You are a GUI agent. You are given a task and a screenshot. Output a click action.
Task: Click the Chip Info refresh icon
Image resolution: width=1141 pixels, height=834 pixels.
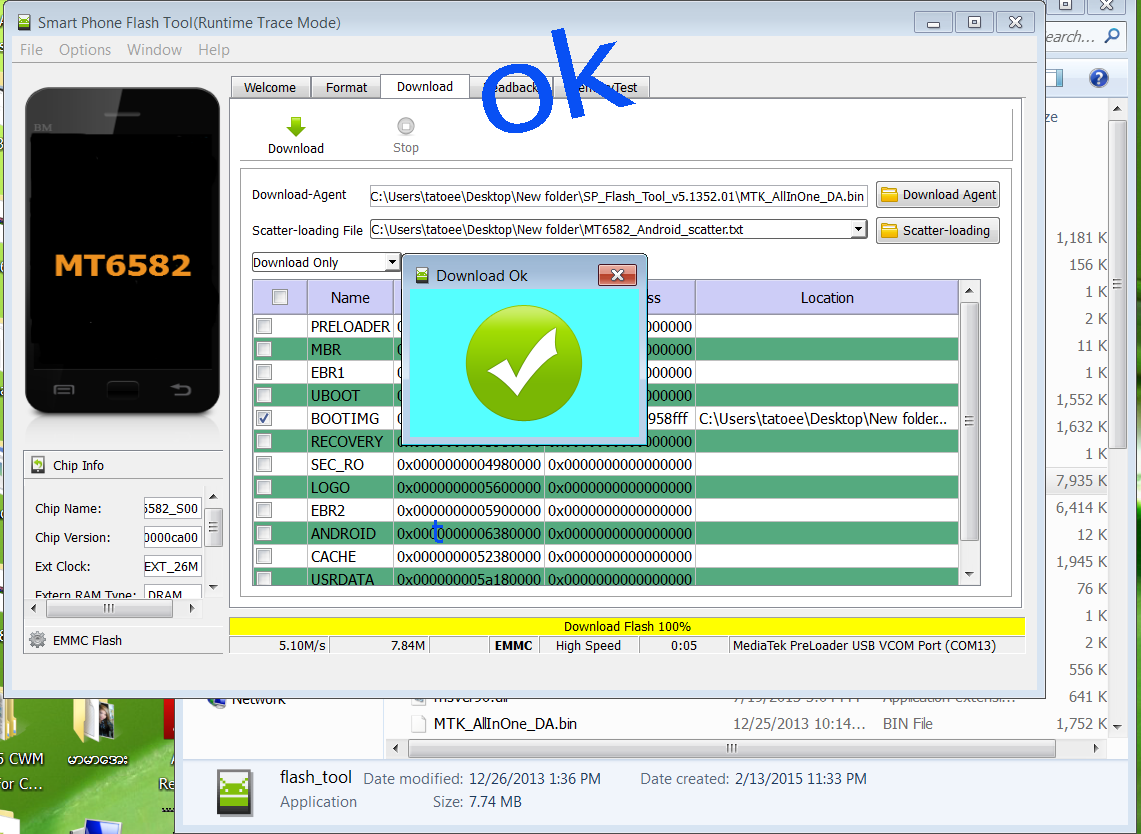(38, 464)
